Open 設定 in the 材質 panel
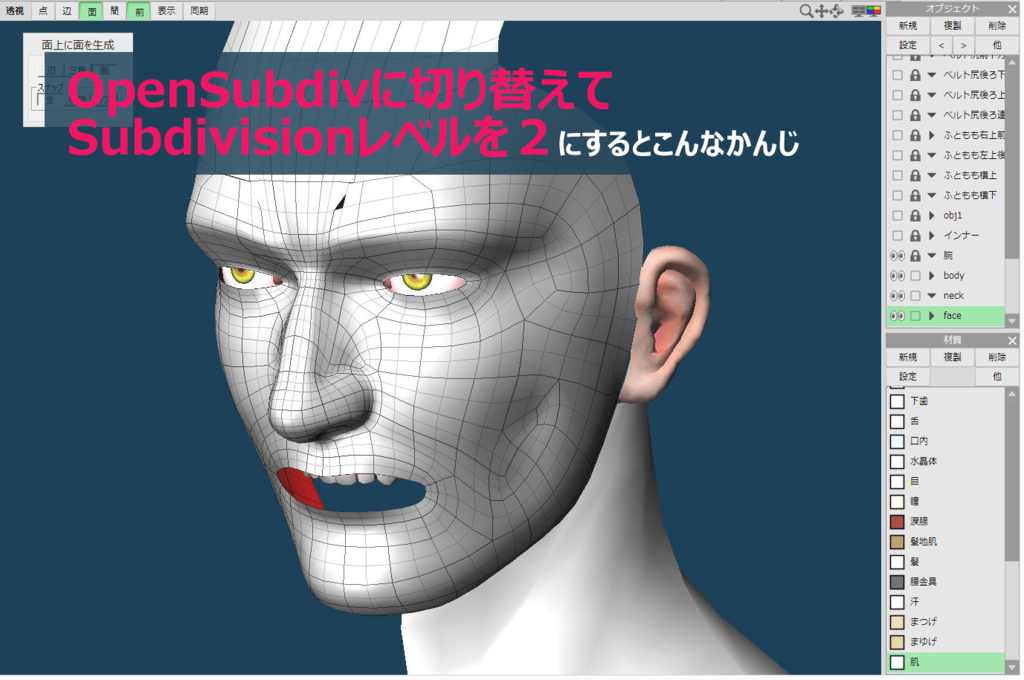1024x680 pixels. [908, 376]
